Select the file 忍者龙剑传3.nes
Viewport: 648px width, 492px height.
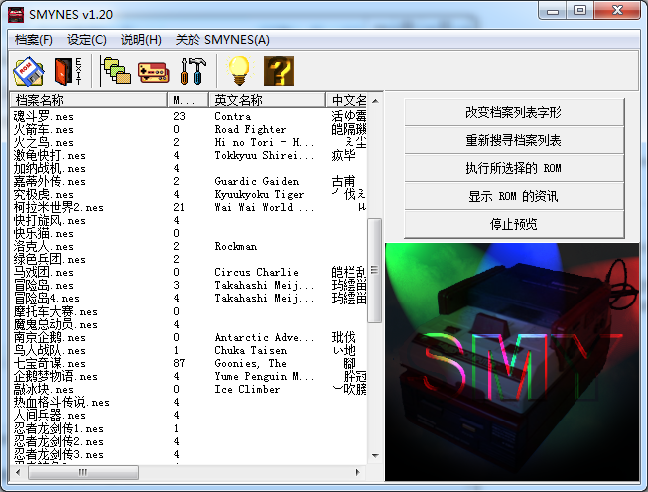59,455
